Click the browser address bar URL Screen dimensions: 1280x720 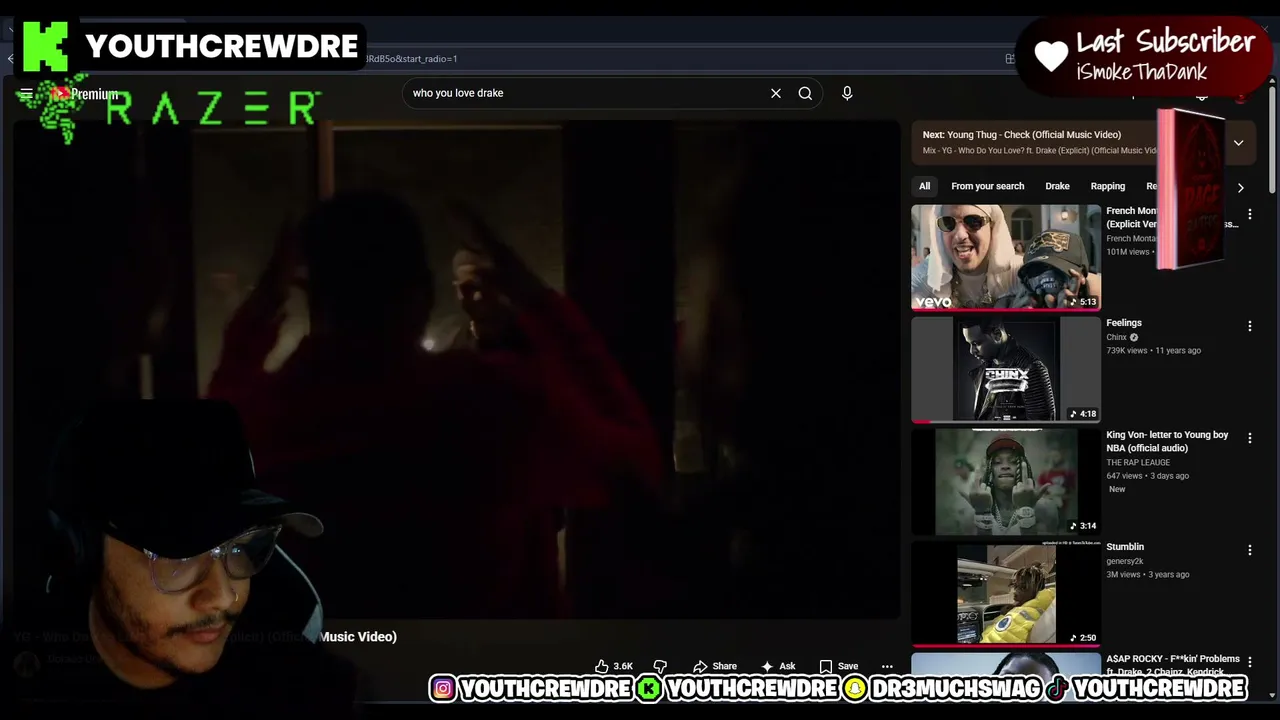[410, 59]
